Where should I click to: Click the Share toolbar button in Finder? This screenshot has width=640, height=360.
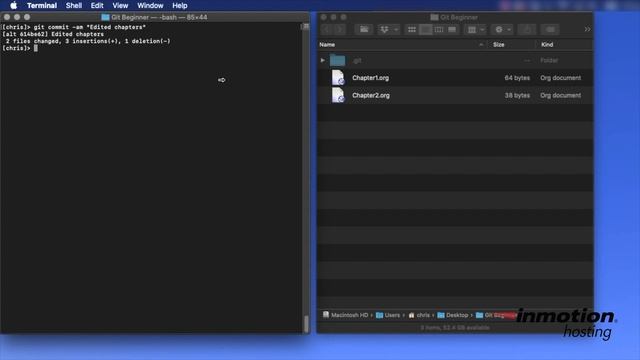pos(527,29)
